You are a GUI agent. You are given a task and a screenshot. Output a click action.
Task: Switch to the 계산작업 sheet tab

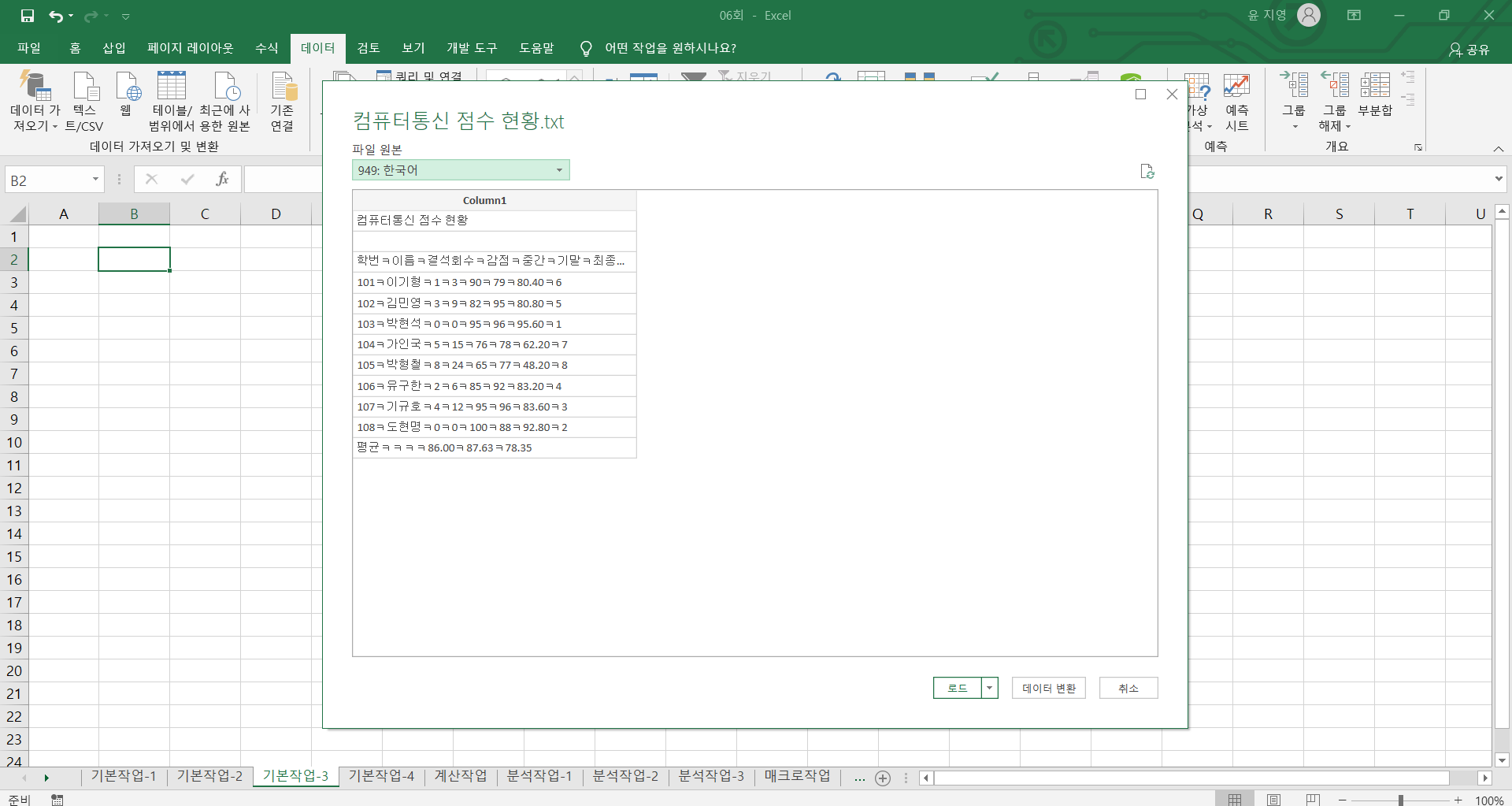click(461, 776)
